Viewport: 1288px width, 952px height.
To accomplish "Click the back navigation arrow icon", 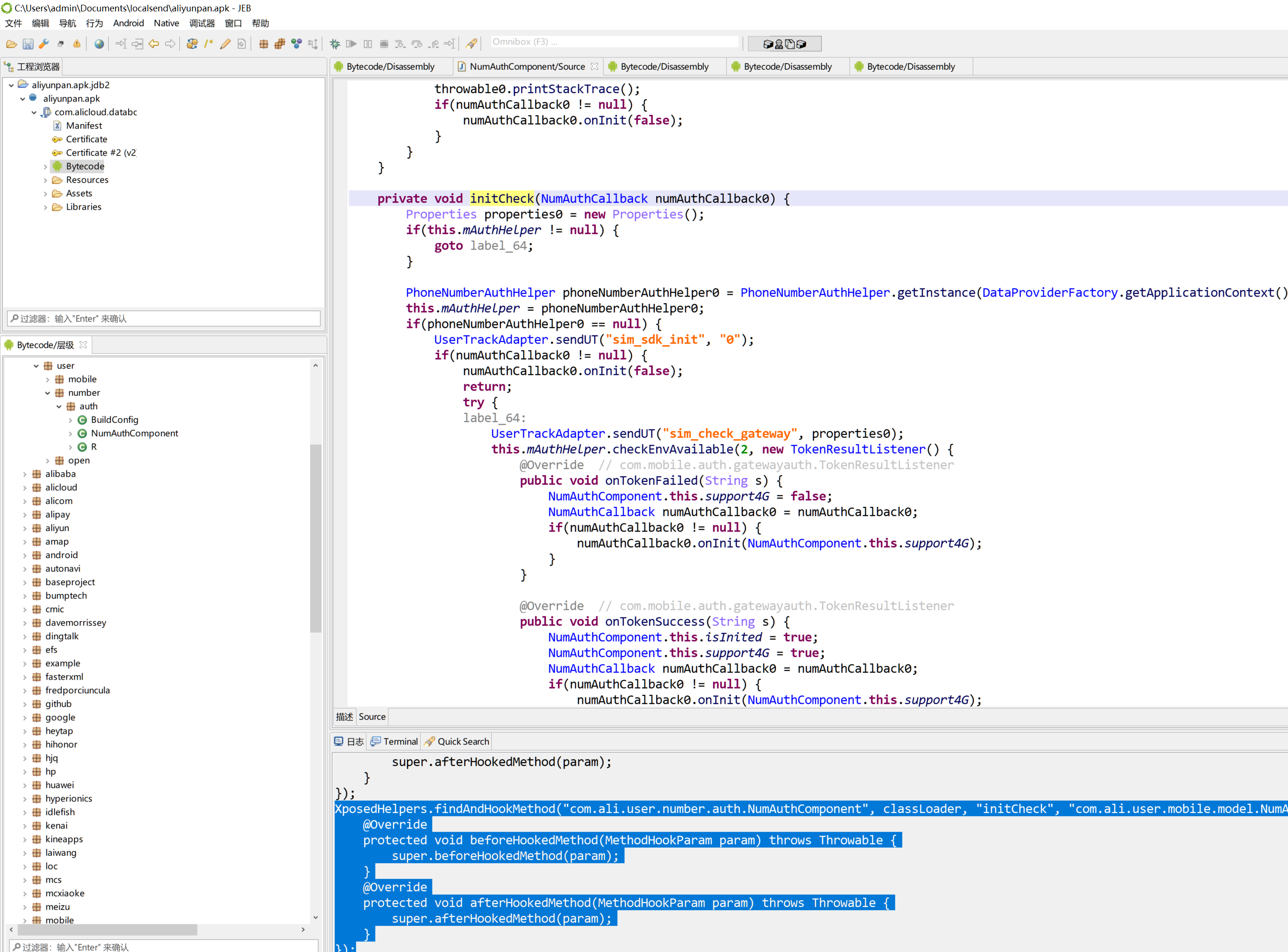I will click(153, 44).
